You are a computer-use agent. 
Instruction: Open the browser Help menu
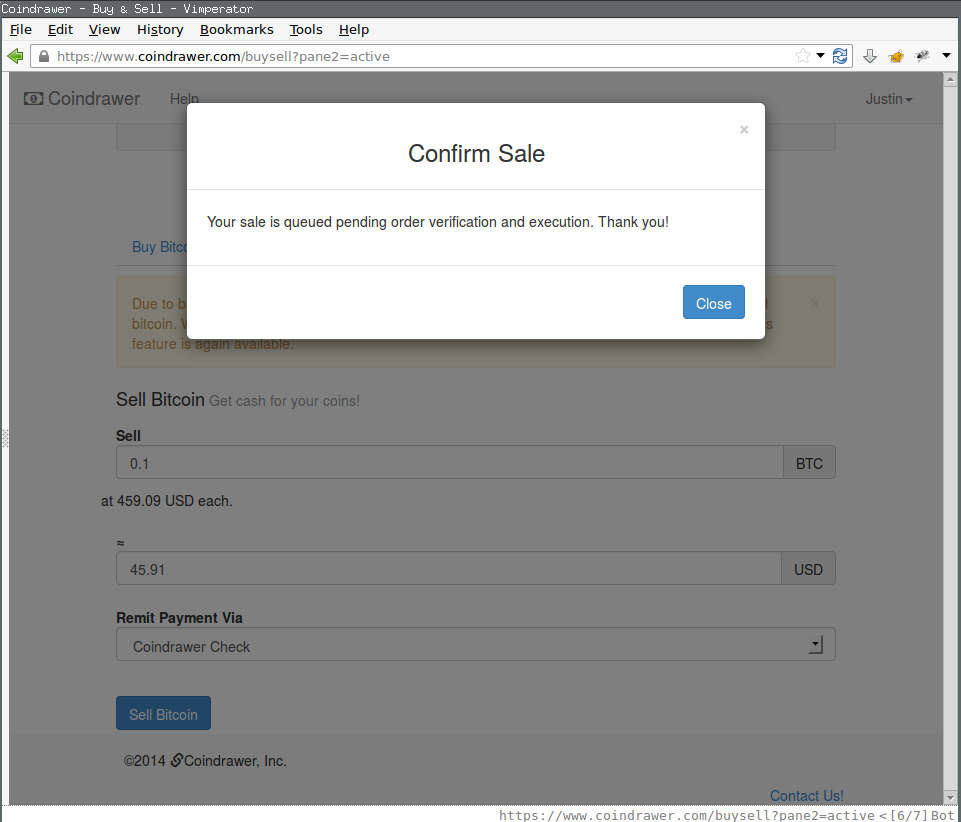click(x=354, y=29)
